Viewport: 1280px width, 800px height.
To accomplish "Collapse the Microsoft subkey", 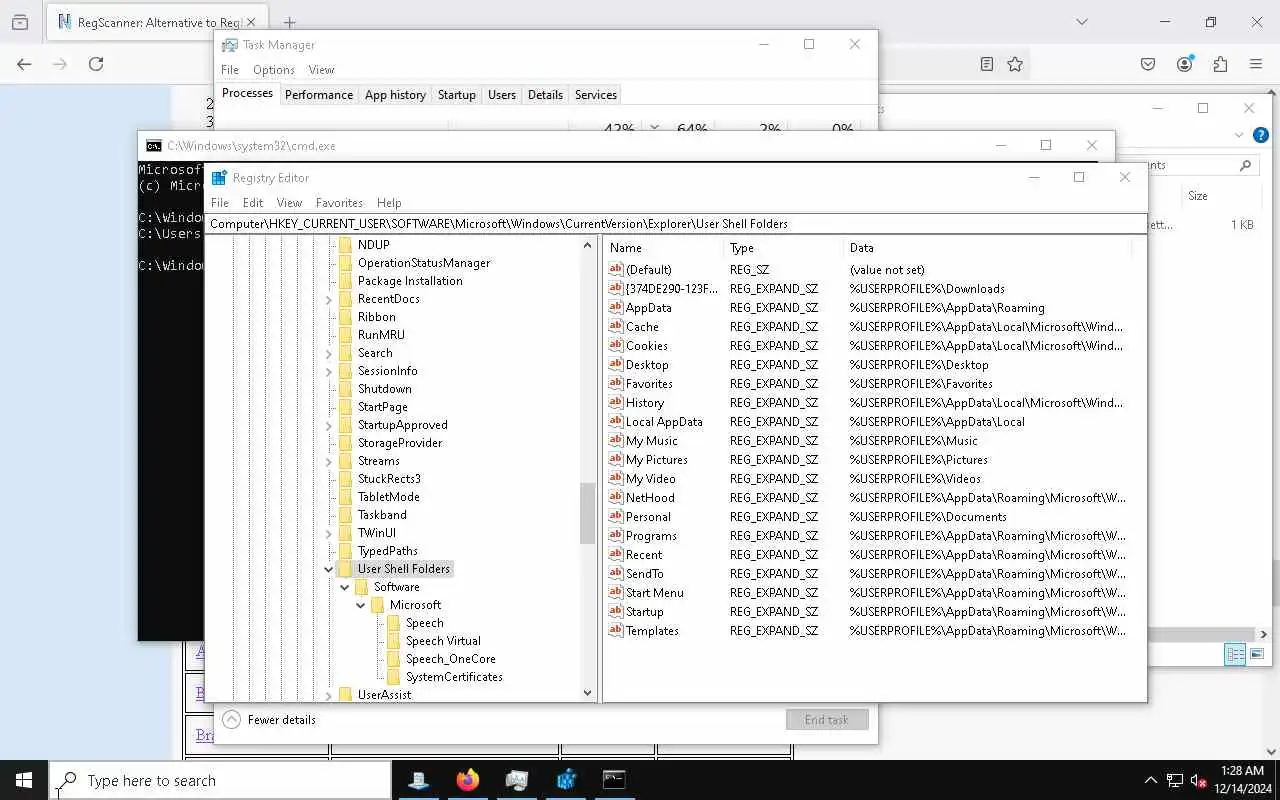I will 361,605.
